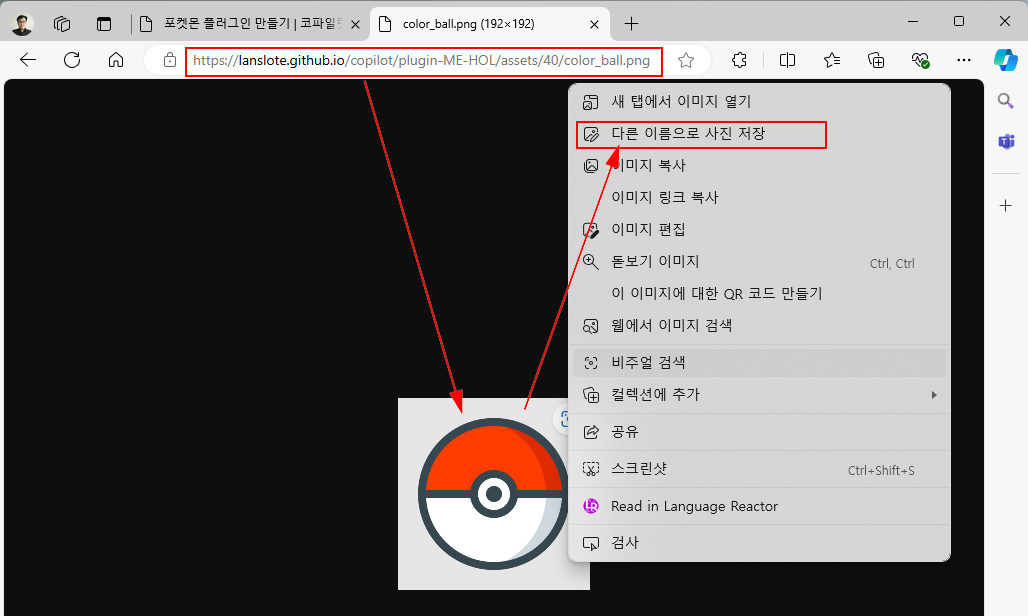Open Microsoft Teams in the sidebar
This screenshot has height=616, width=1028.
pos(1006,141)
